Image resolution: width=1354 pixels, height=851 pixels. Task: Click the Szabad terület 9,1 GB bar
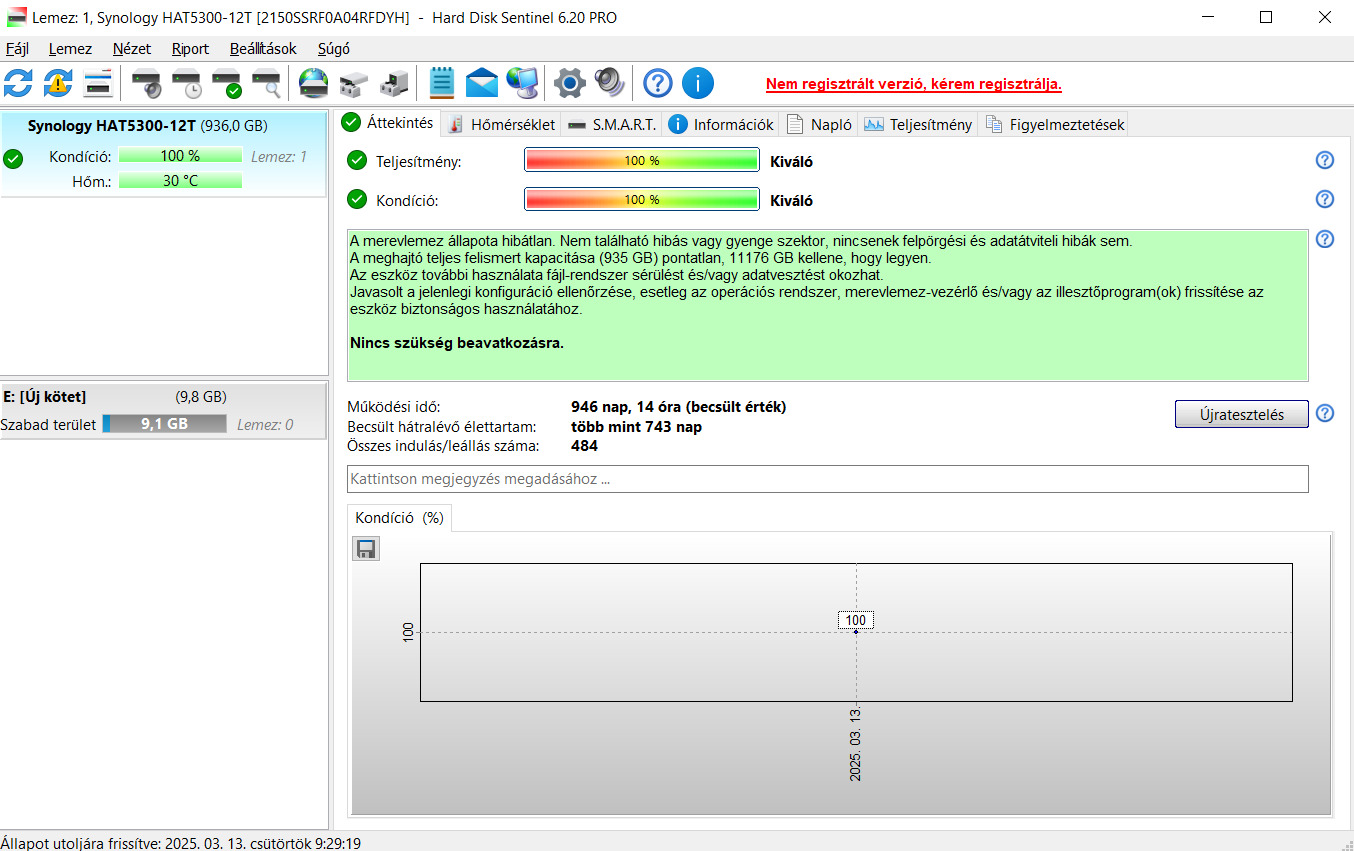(164, 424)
